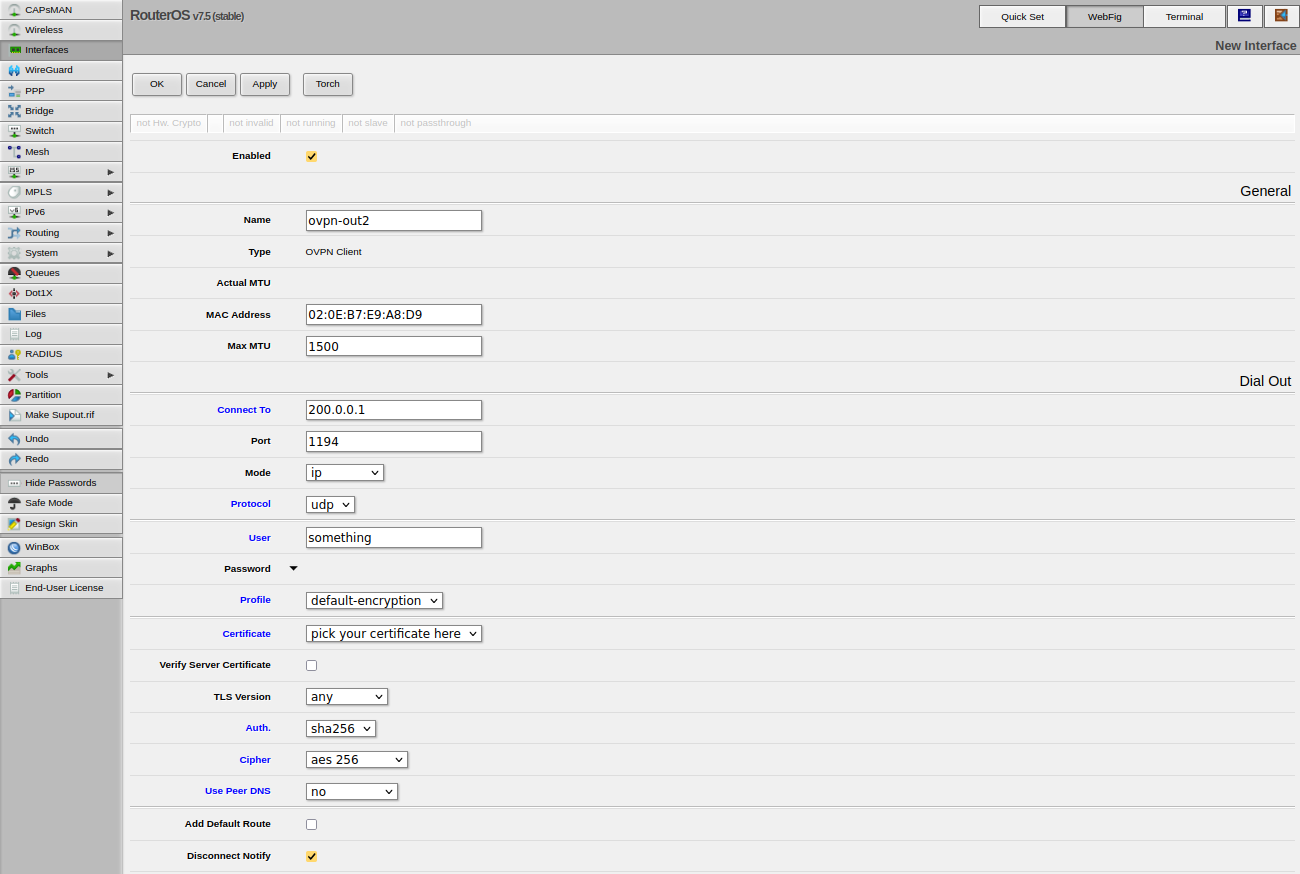Click the Switch icon
Image resolution: width=1300 pixels, height=874 pixels.
(x=14, y=131)
